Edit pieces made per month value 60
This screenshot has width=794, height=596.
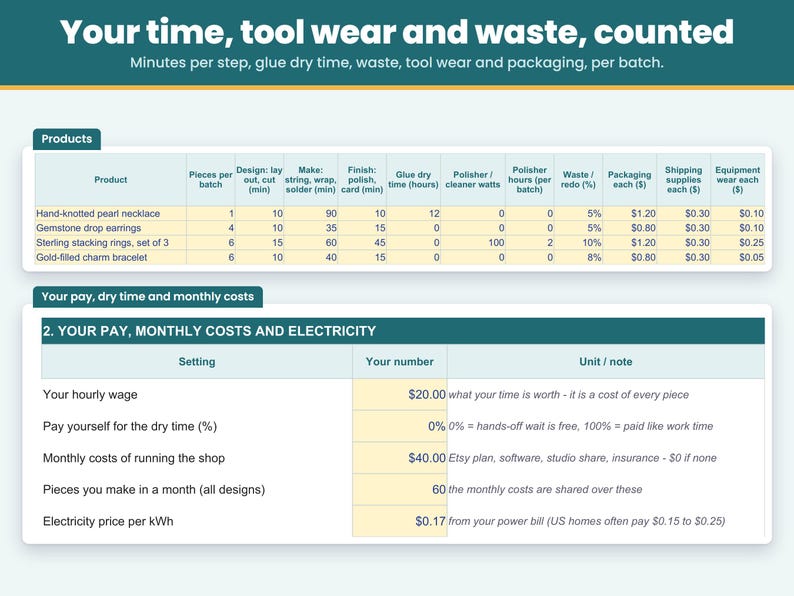pyautogui.click(x=400, y=490)
